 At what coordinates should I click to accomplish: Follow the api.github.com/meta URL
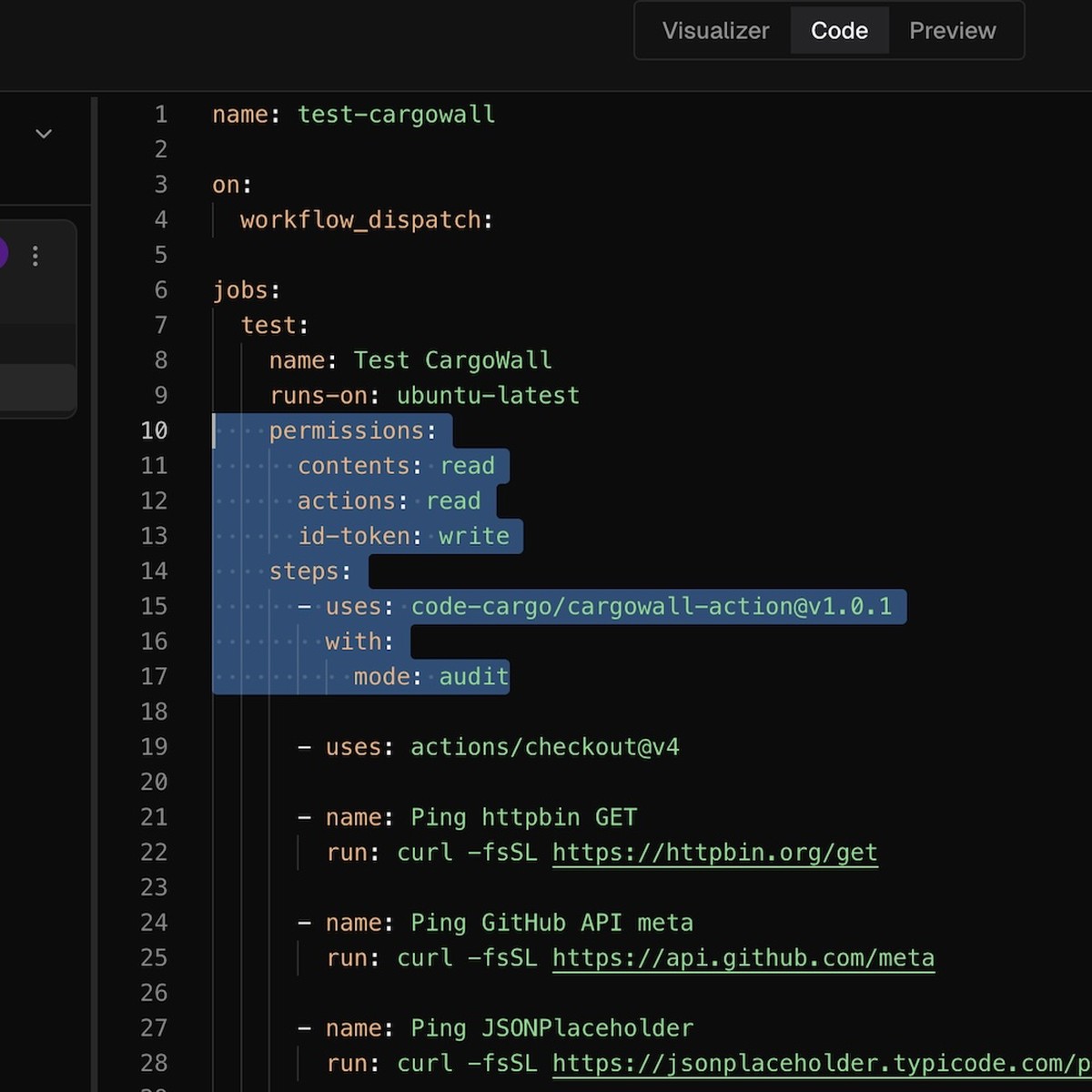point(743,958)
